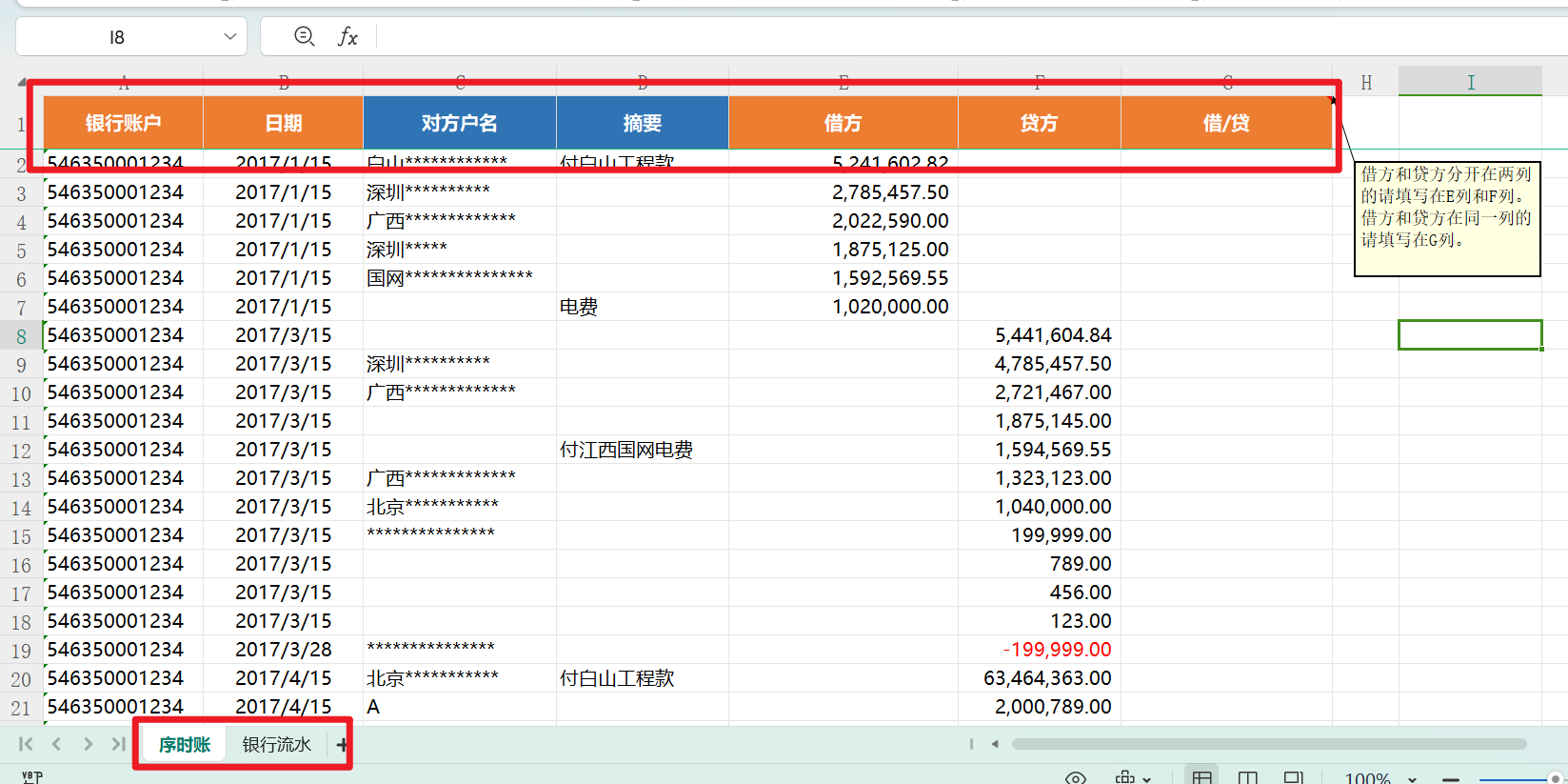The width and height of the screenshot is (1568, 784).
Task: Click the magnifier icon in formula bar
Action: point(305,36)
